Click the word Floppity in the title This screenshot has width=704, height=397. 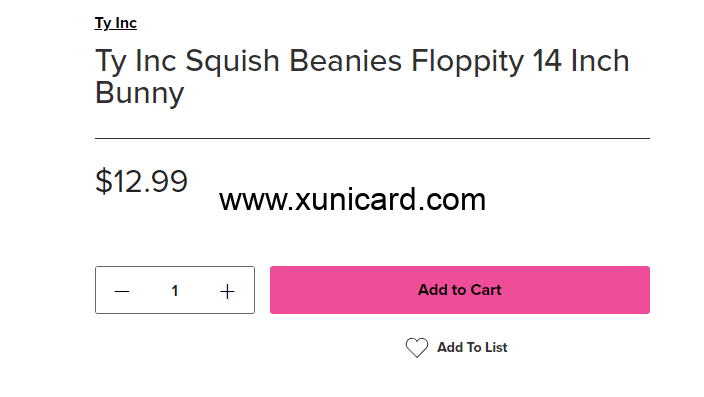pos(467,62)
